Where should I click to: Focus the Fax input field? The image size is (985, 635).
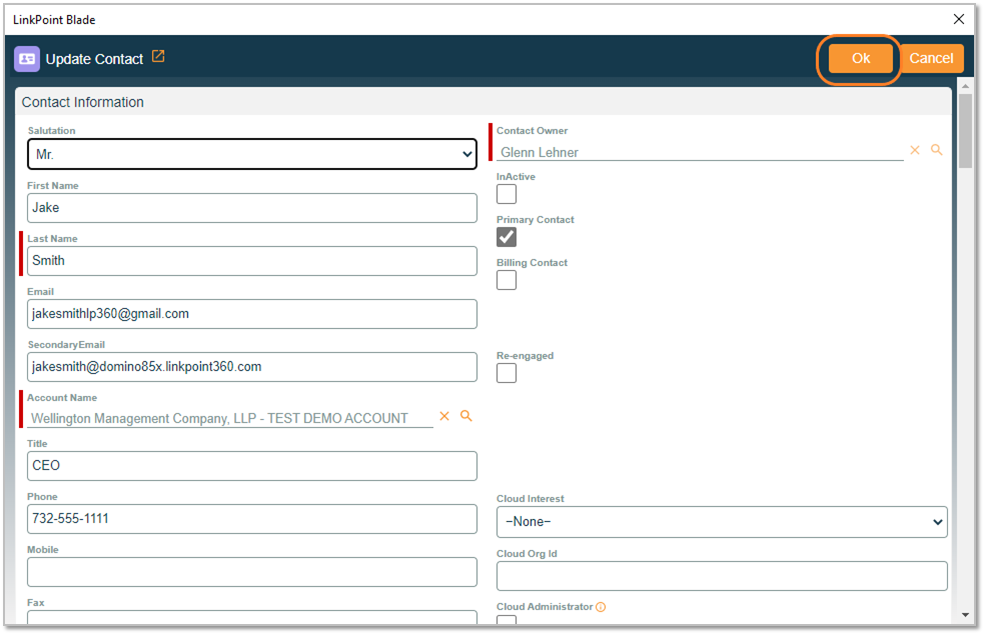(x=252, y=618)
